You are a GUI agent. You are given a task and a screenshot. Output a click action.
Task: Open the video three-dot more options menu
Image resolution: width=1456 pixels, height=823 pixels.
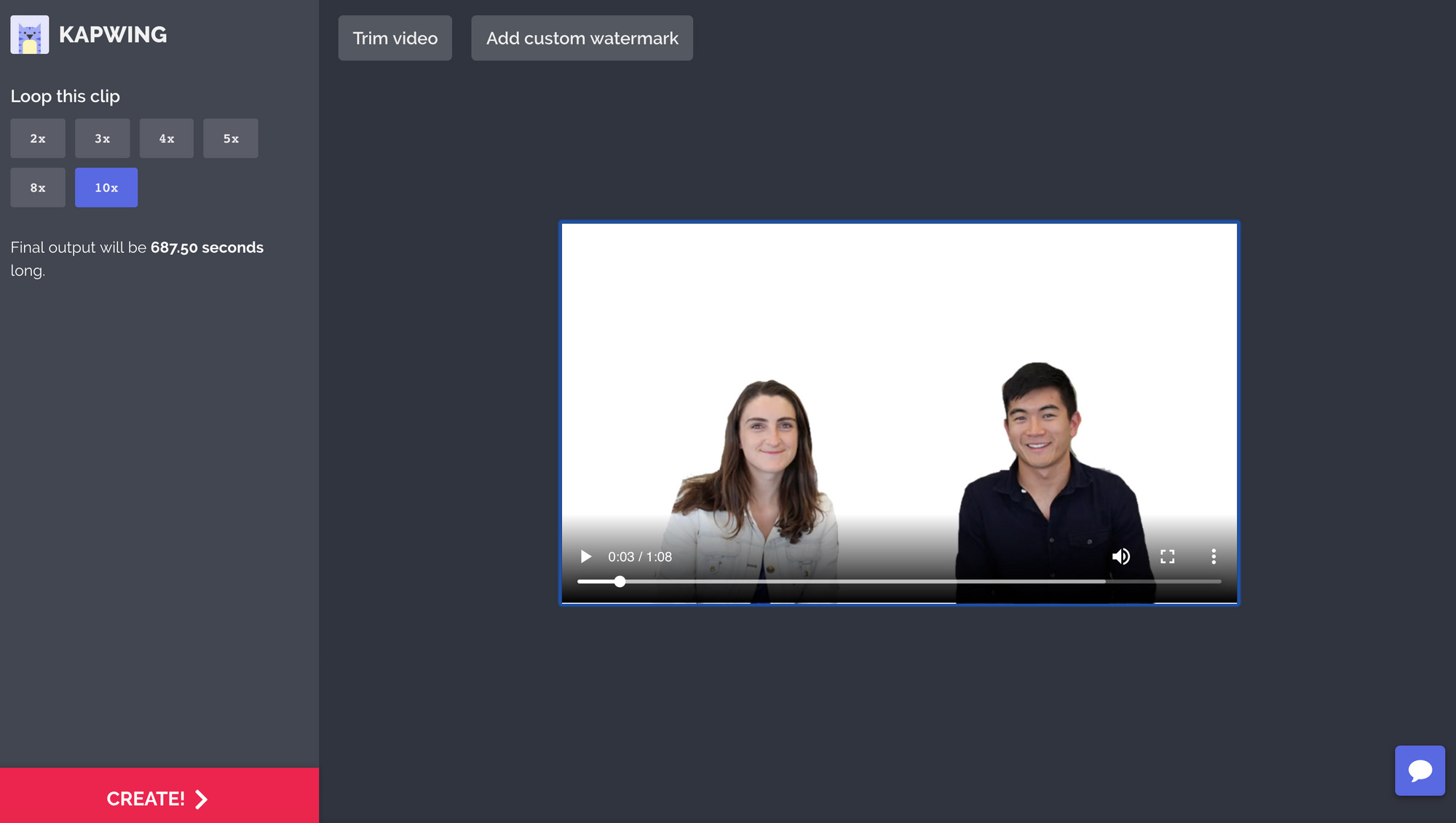(1214, 556)
